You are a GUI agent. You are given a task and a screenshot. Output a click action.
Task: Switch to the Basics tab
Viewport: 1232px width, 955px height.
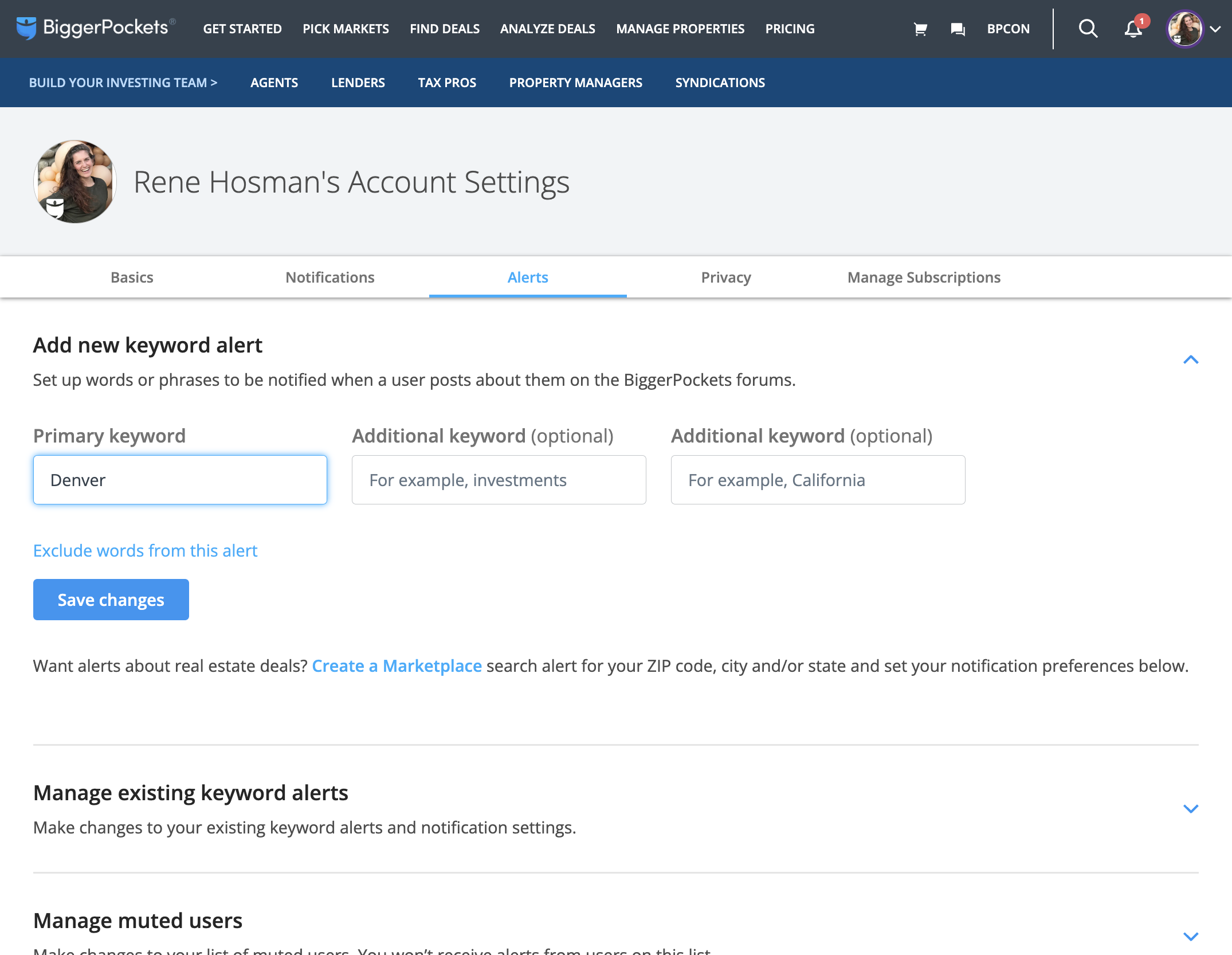(132, 277)
